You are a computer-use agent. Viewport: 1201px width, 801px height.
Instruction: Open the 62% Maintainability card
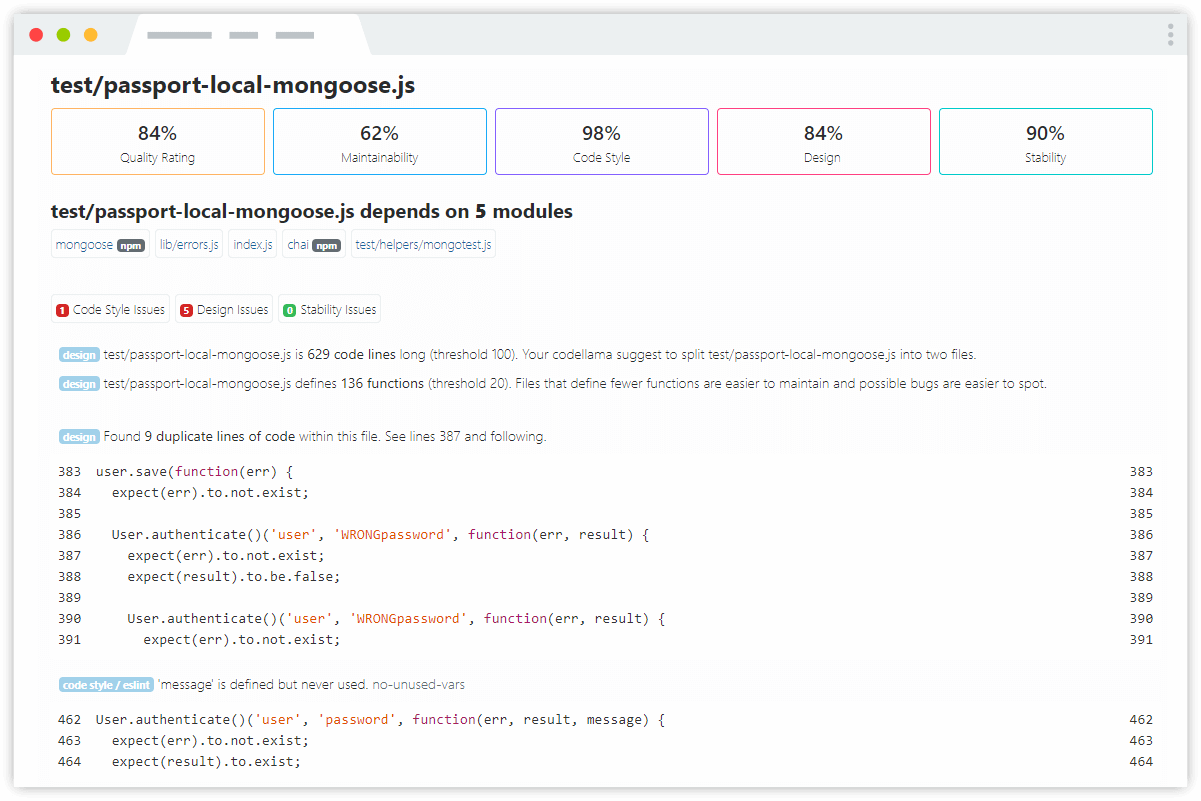tap(380, 142)
